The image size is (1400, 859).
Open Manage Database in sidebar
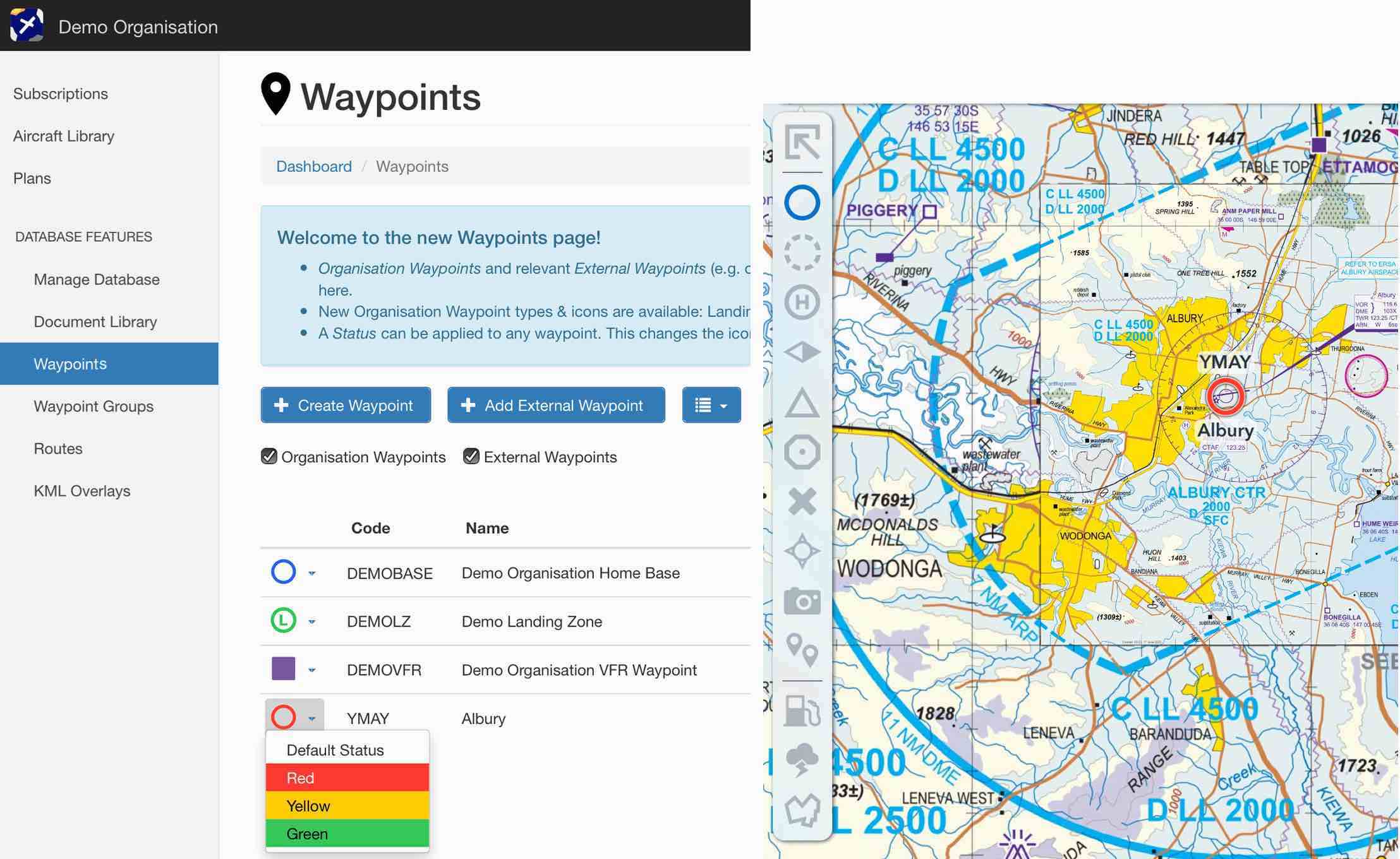click(x=97, y=279)
